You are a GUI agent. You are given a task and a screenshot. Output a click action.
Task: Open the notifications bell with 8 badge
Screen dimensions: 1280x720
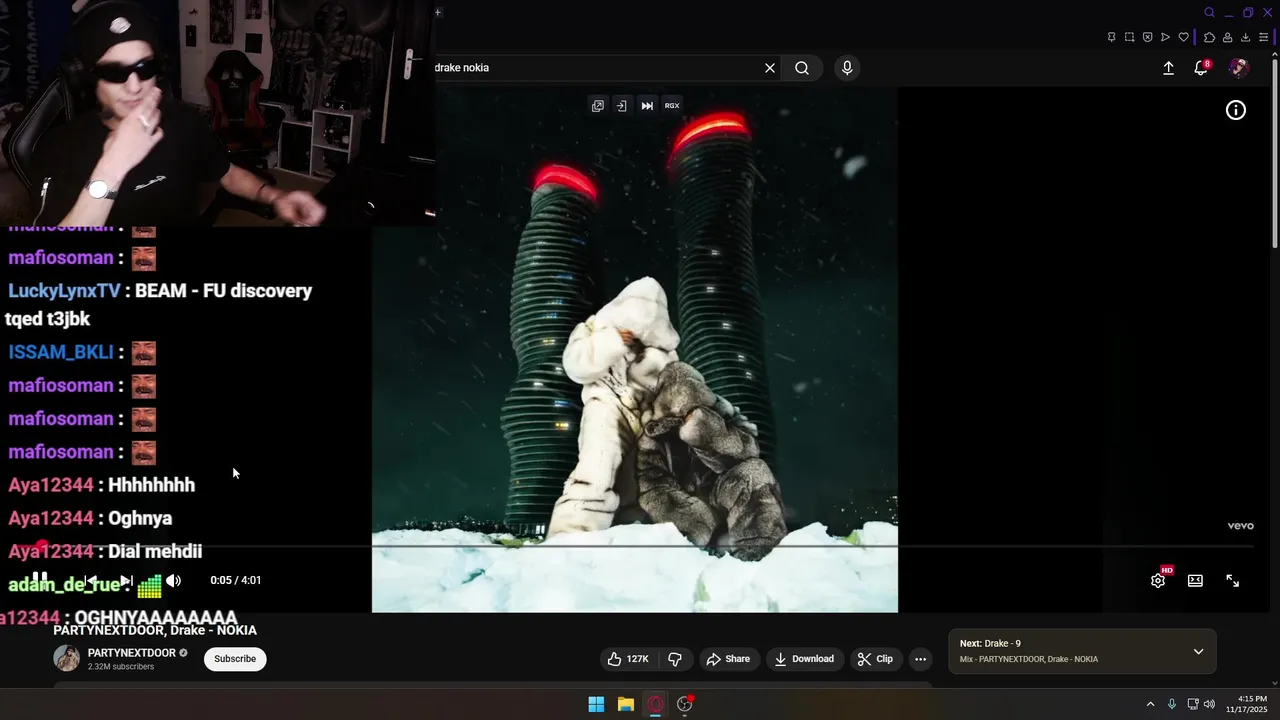coord(1201,68)
